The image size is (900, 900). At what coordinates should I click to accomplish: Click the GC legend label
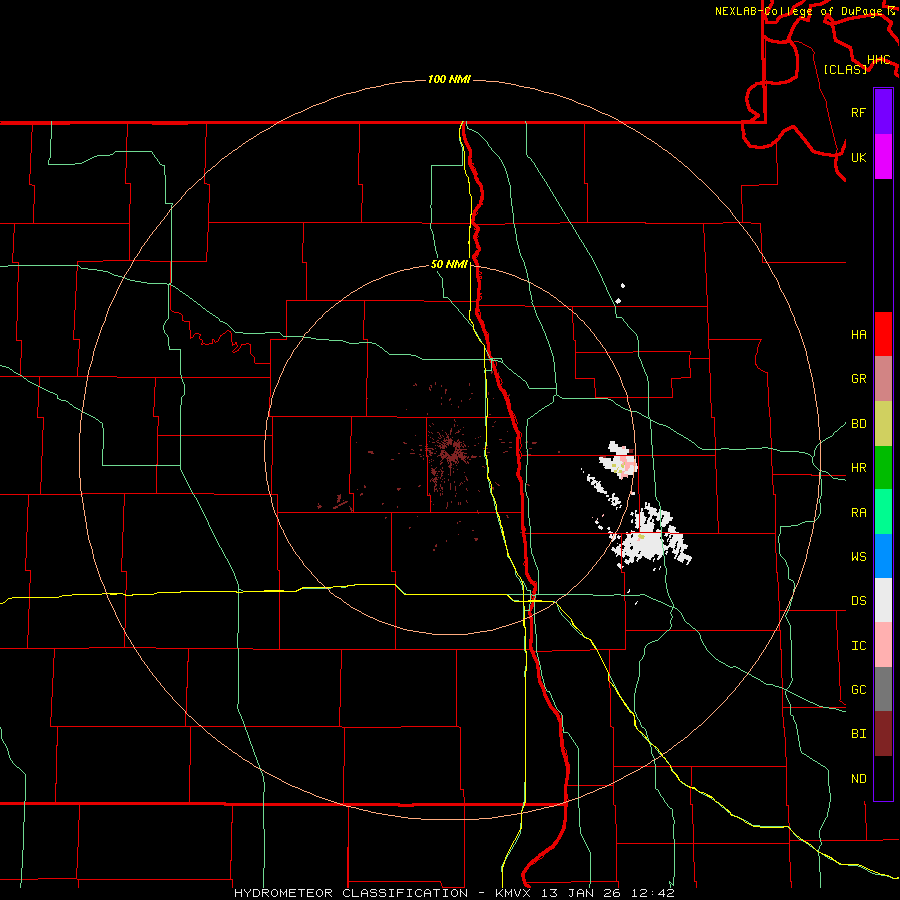858,690
